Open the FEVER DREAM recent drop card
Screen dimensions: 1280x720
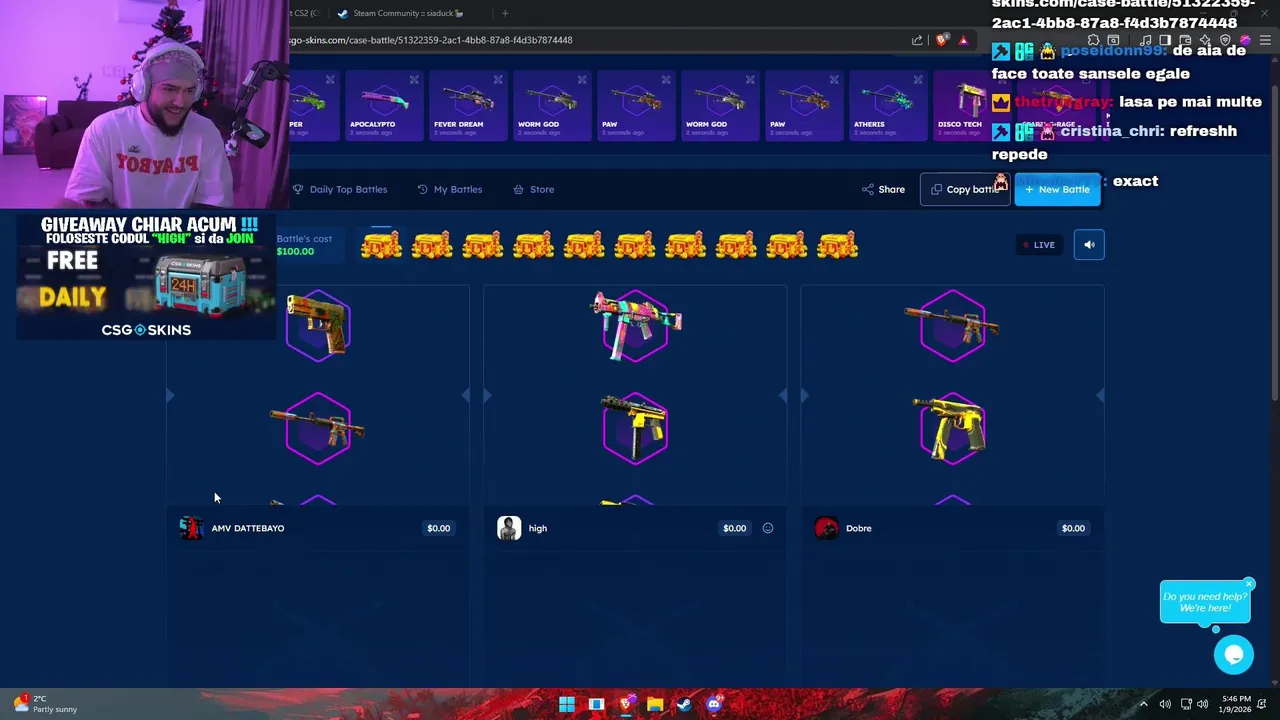click(467, 106)
